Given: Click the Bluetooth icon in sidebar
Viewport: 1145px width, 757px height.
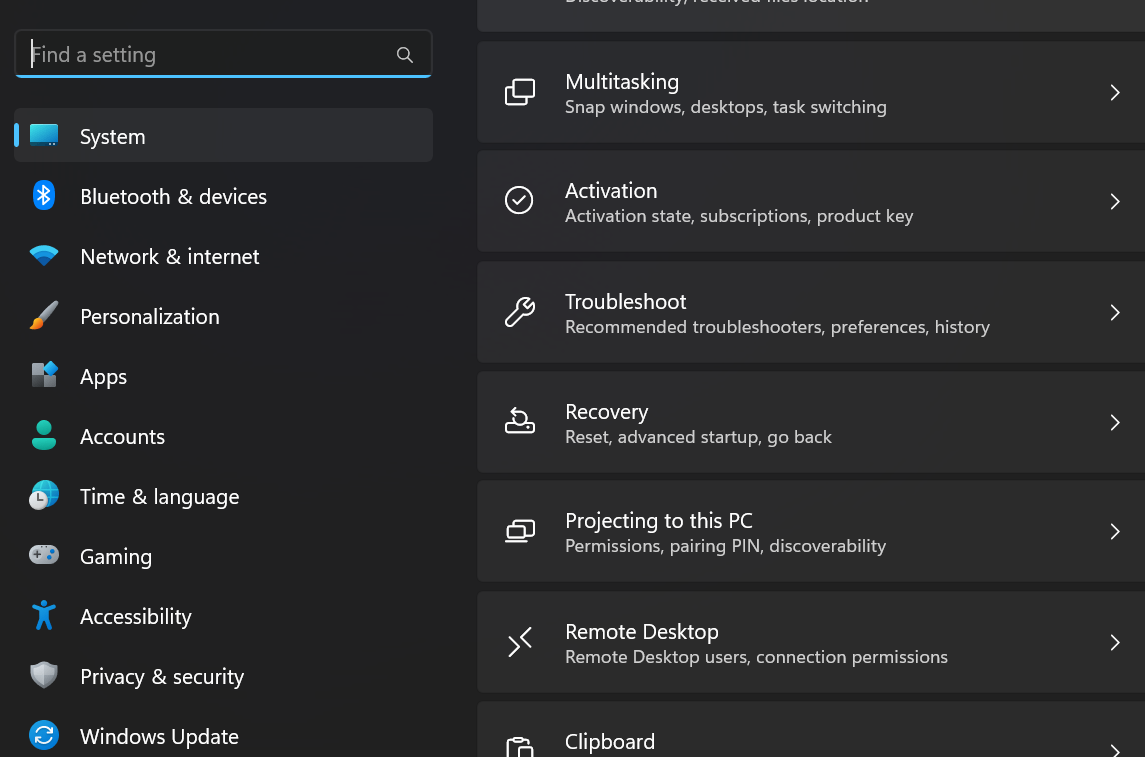Looking at the screenshot, I should pyautogui.click(x=44, y=196).
